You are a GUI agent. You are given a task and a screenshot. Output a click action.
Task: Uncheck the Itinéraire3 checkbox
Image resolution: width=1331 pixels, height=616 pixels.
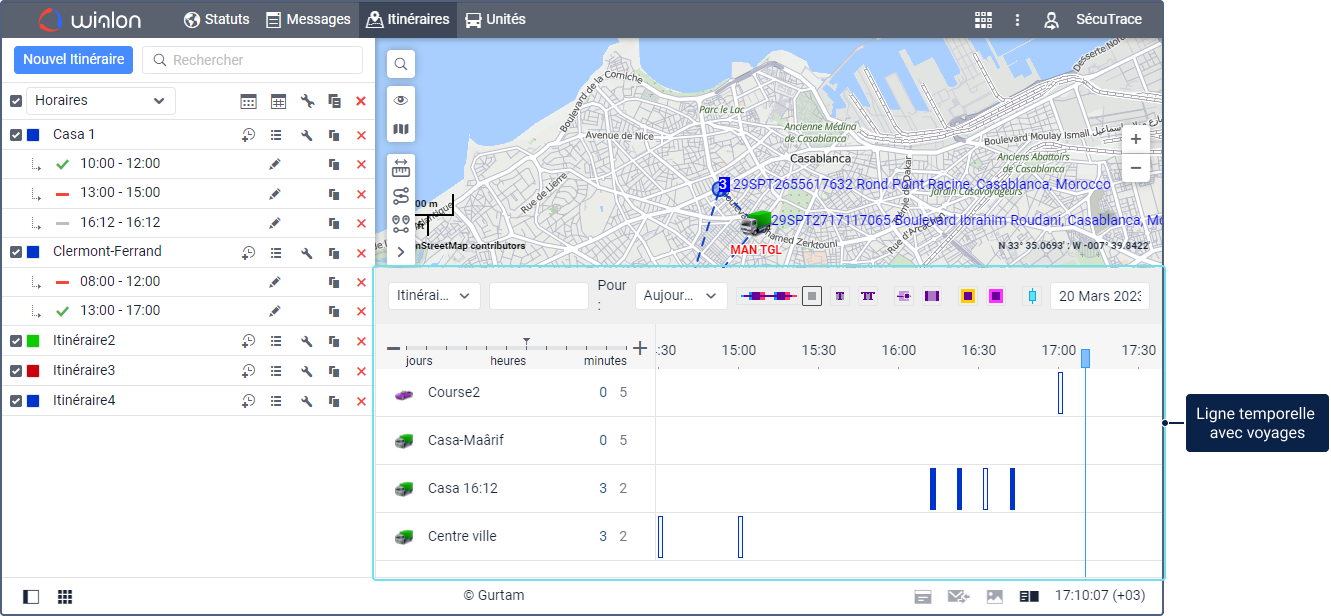click(x=16, y=371)
